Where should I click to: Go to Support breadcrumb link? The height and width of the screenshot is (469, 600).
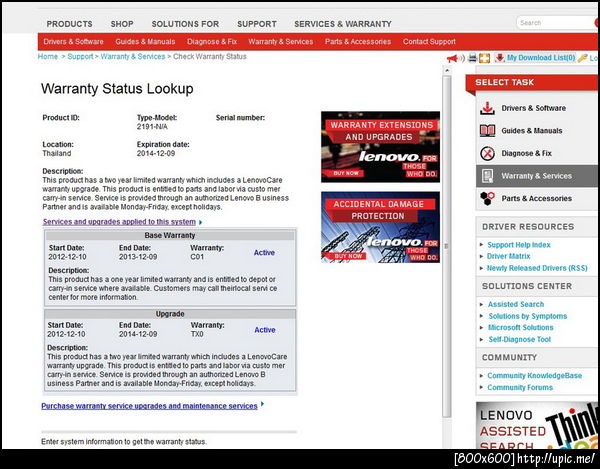pos(80,57)
